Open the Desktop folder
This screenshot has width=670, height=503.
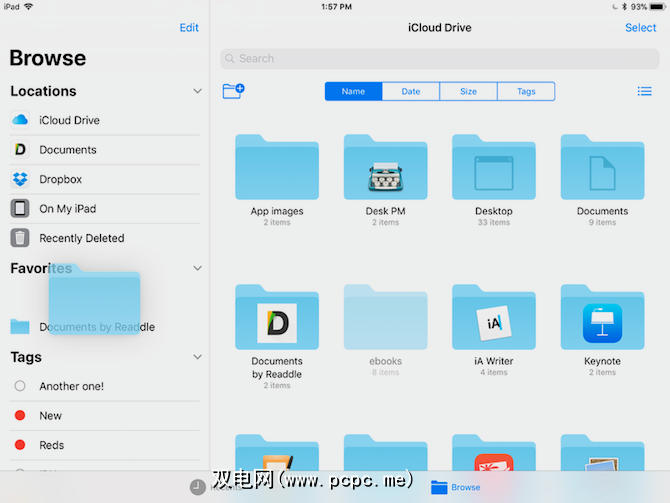tap(494, 167)
